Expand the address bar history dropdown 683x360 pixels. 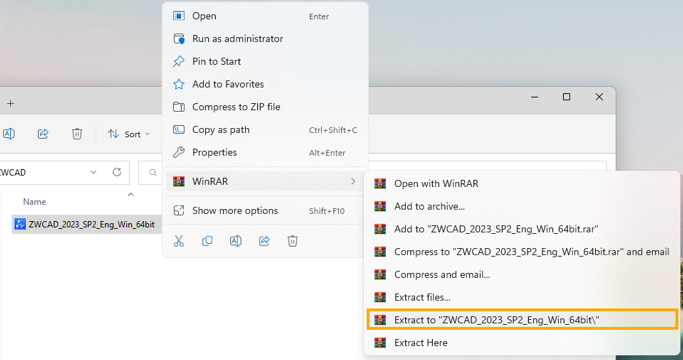(93, 172)
